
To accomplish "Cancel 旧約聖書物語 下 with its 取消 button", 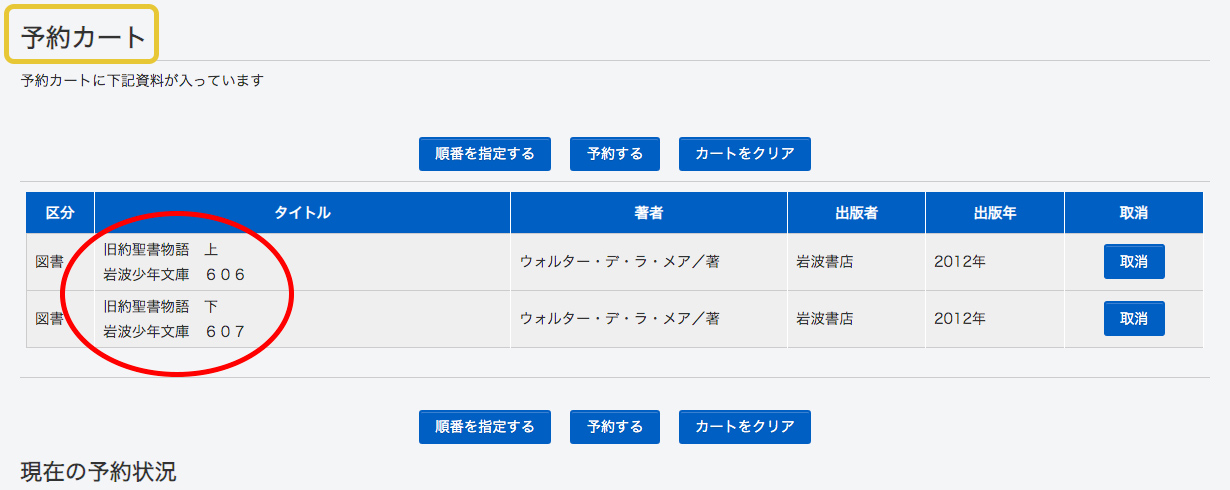I will click(1134, 319).
